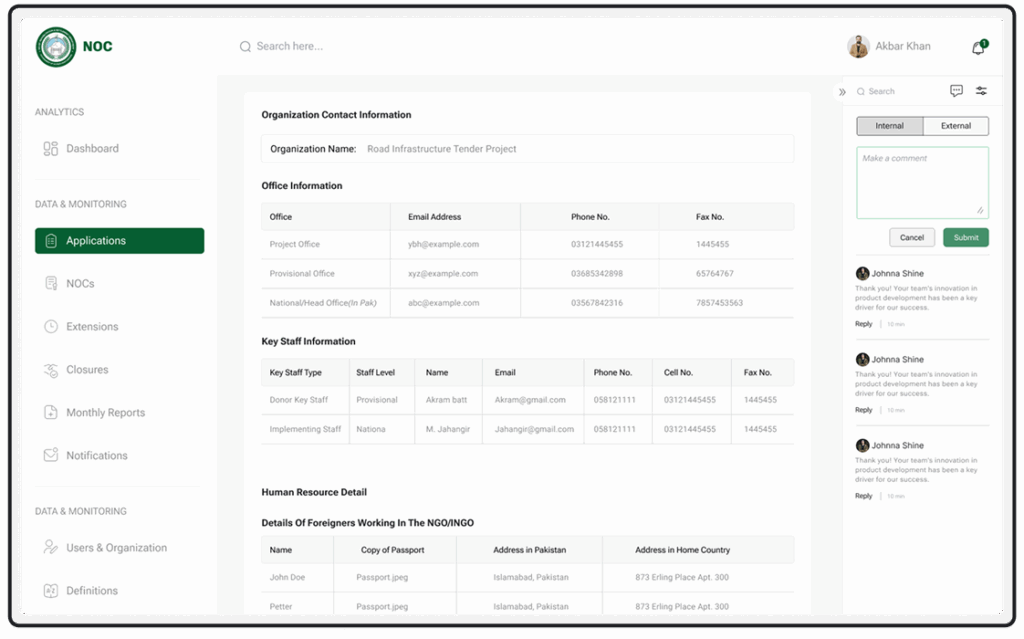Click the Monthly Reports icon
The width and height of the screenshot is (1024, 639).
(x=51, y=413)
